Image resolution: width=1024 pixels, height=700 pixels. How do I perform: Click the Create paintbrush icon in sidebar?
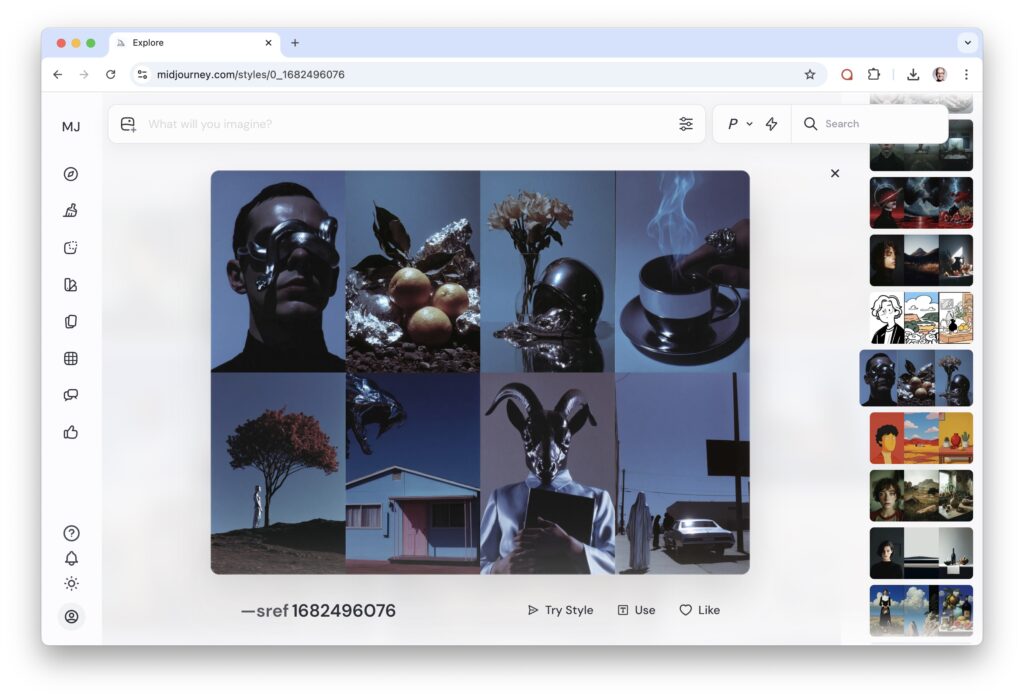click(71, 211)
